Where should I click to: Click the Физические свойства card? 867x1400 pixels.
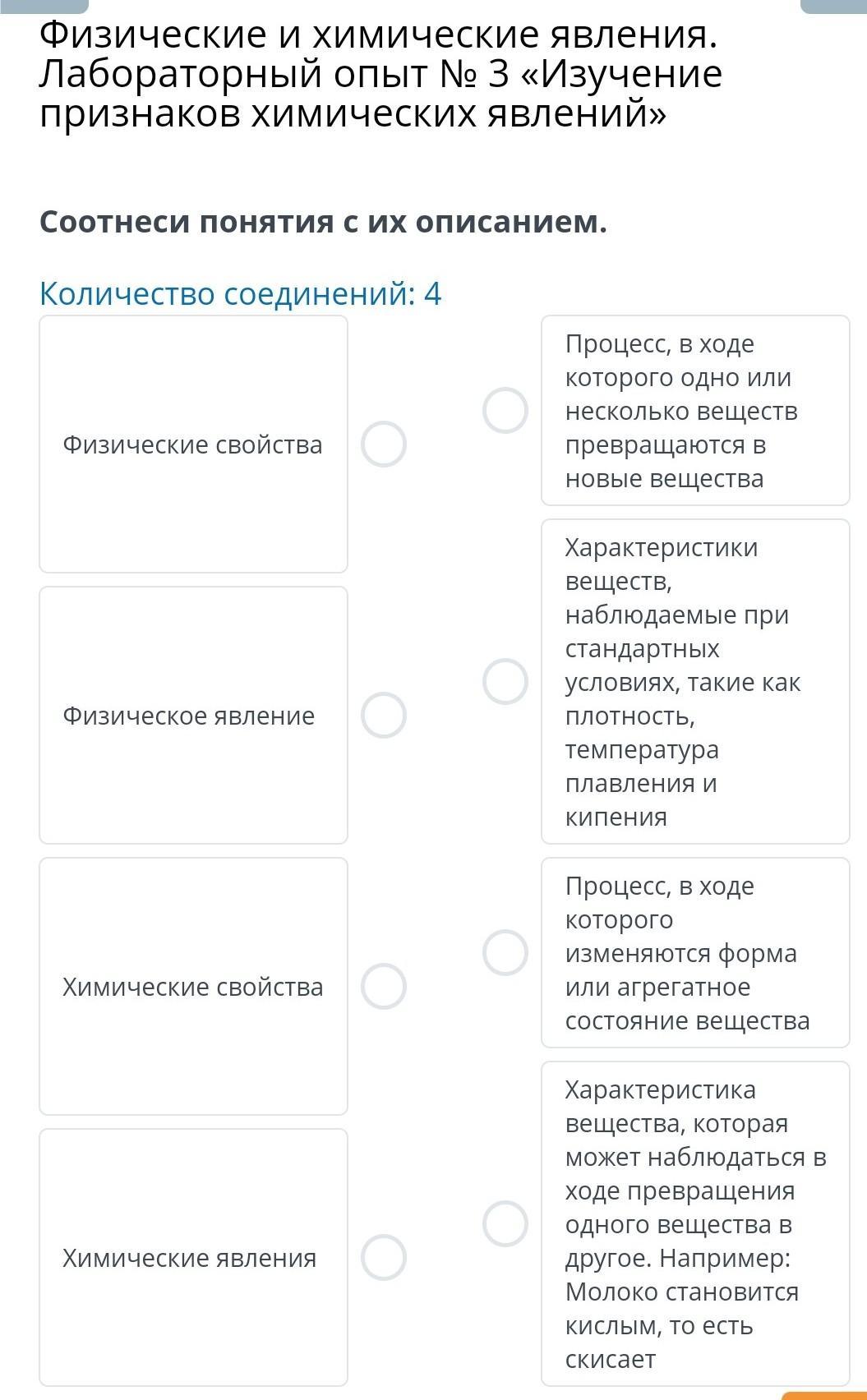[194, 444]
